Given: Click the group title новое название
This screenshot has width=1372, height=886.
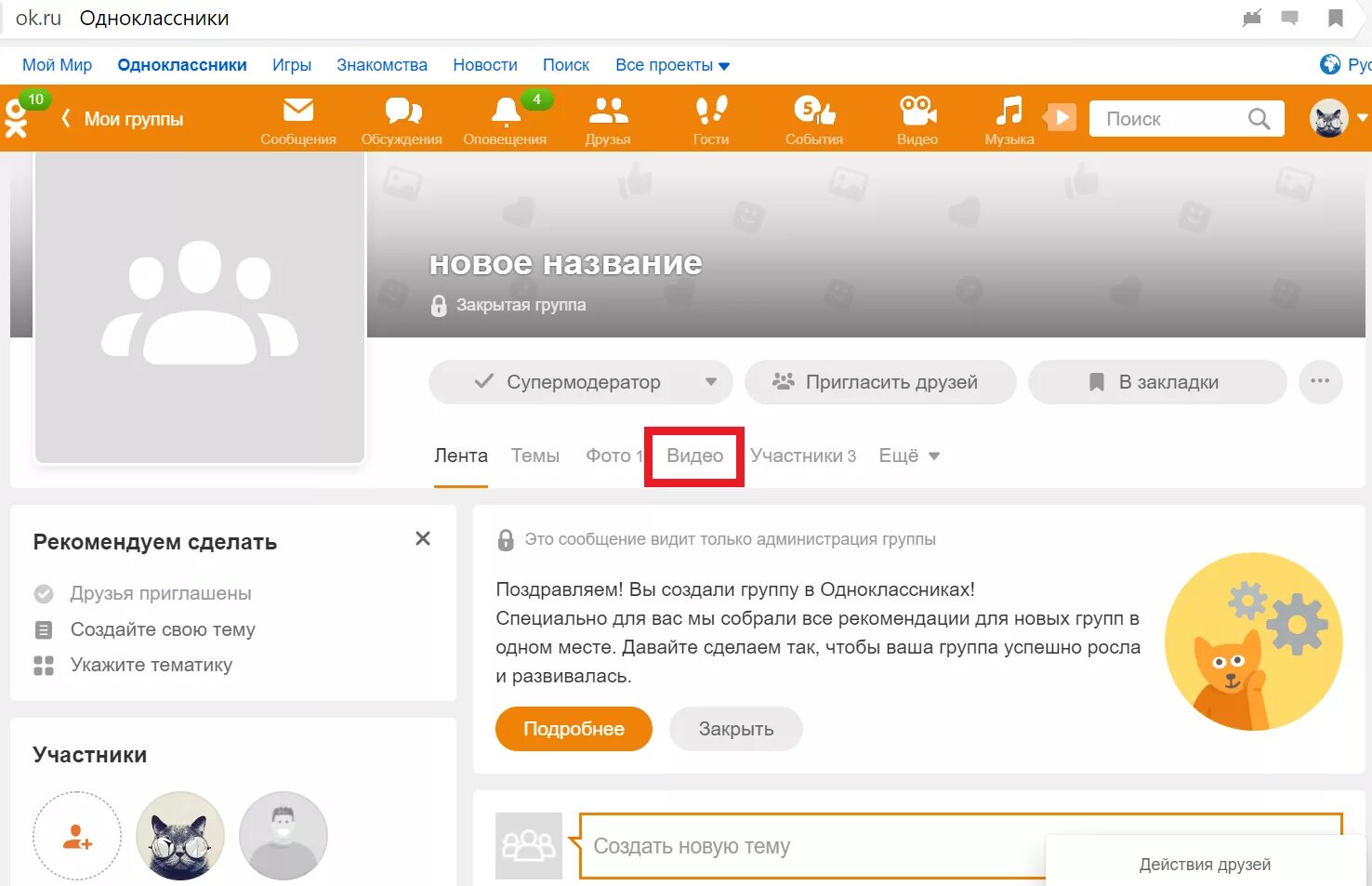Looking at the screenshot, I should (x=565, y=264).
